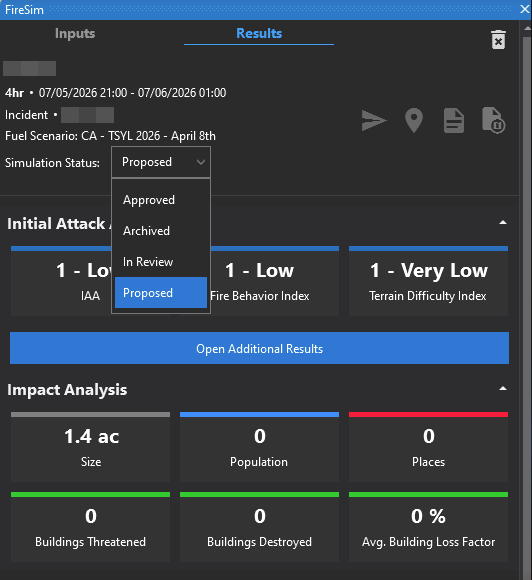Click the 1.4 ac Size card
The height and width of the screenshot is (580, 532).
[91, 447]
